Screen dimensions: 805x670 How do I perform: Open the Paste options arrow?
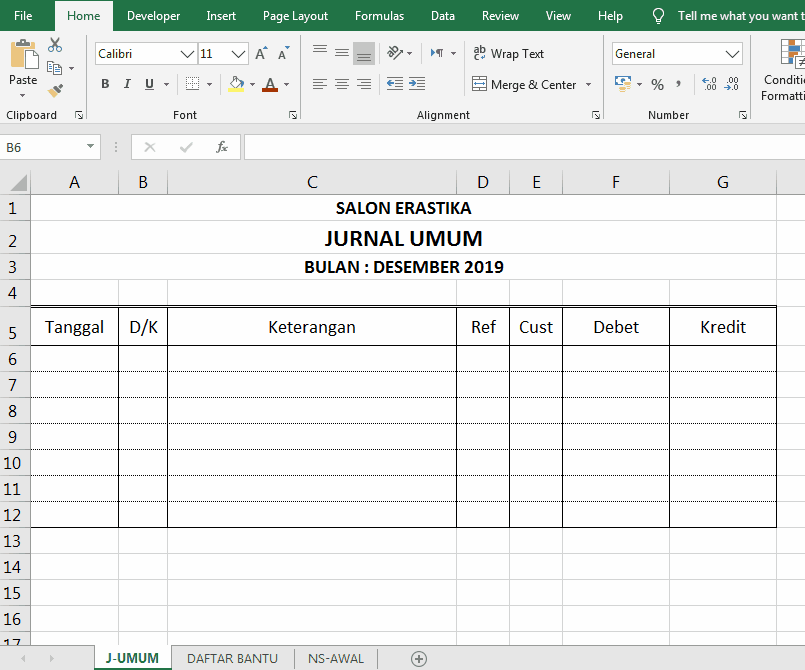23,95
